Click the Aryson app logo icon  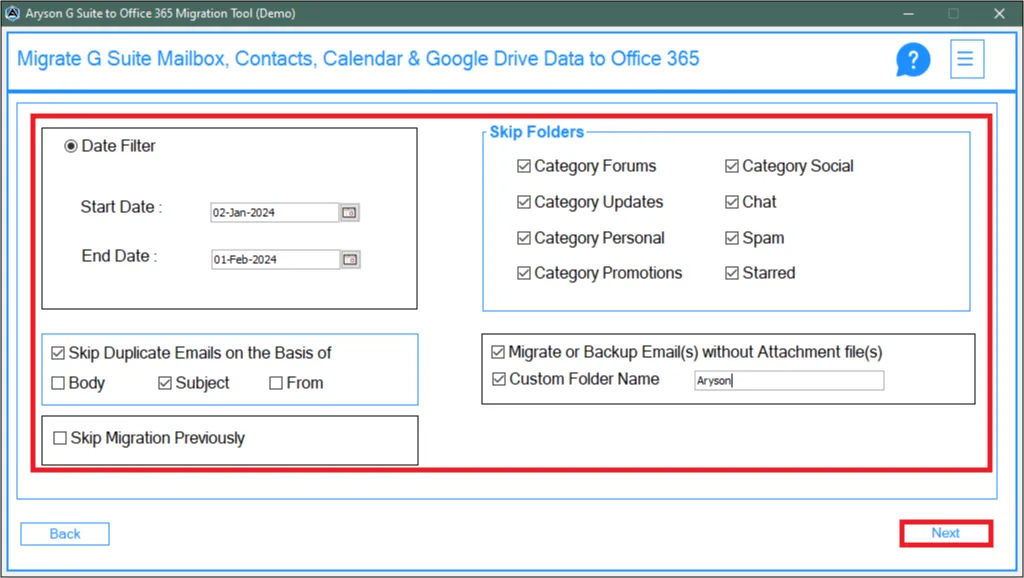pos(12,13)
